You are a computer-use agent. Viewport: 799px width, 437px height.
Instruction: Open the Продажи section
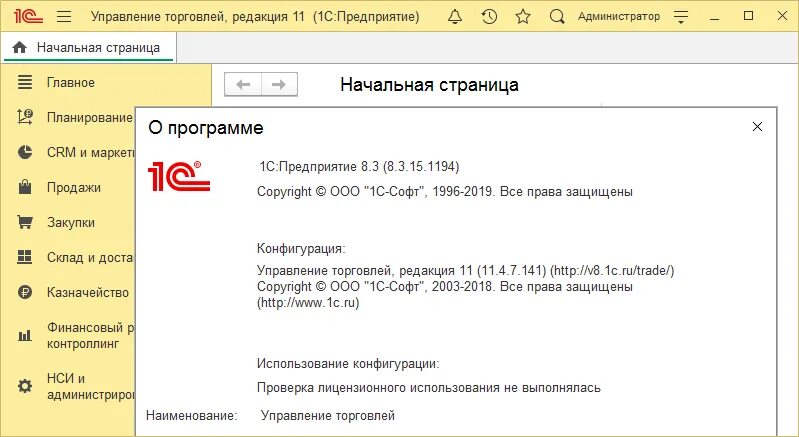pos(74,187)
